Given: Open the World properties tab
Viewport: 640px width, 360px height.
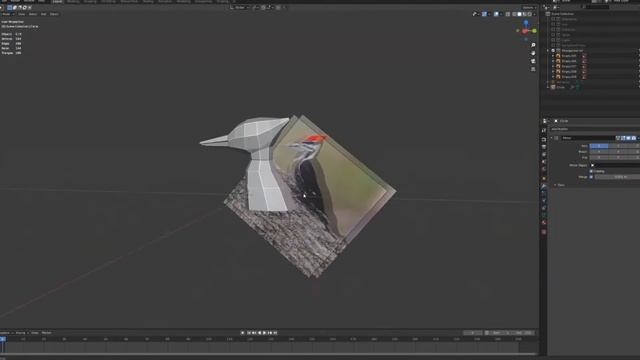Looking at the screenshot, I should [544, 169].
